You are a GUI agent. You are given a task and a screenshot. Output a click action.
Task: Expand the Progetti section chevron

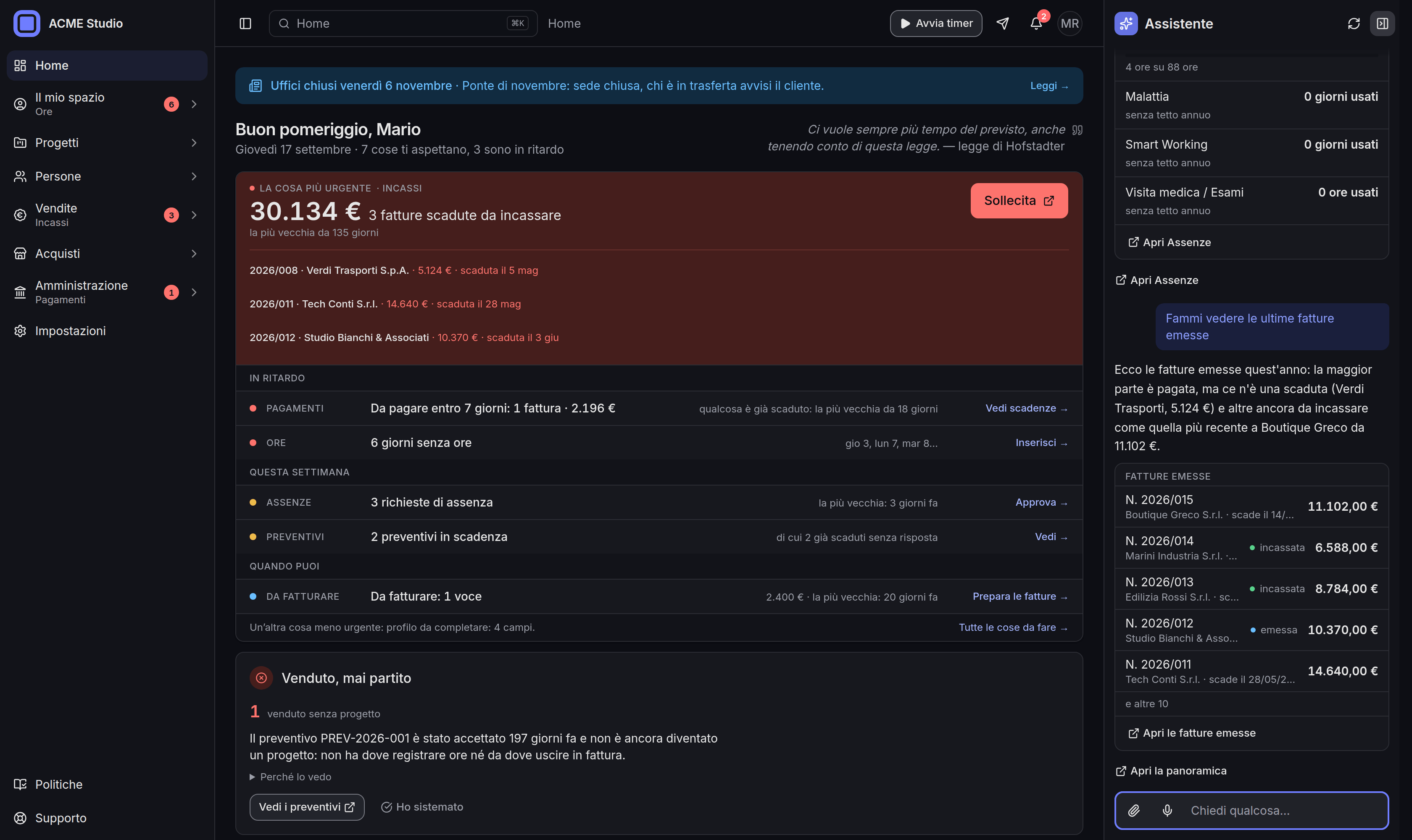[194, 143]
